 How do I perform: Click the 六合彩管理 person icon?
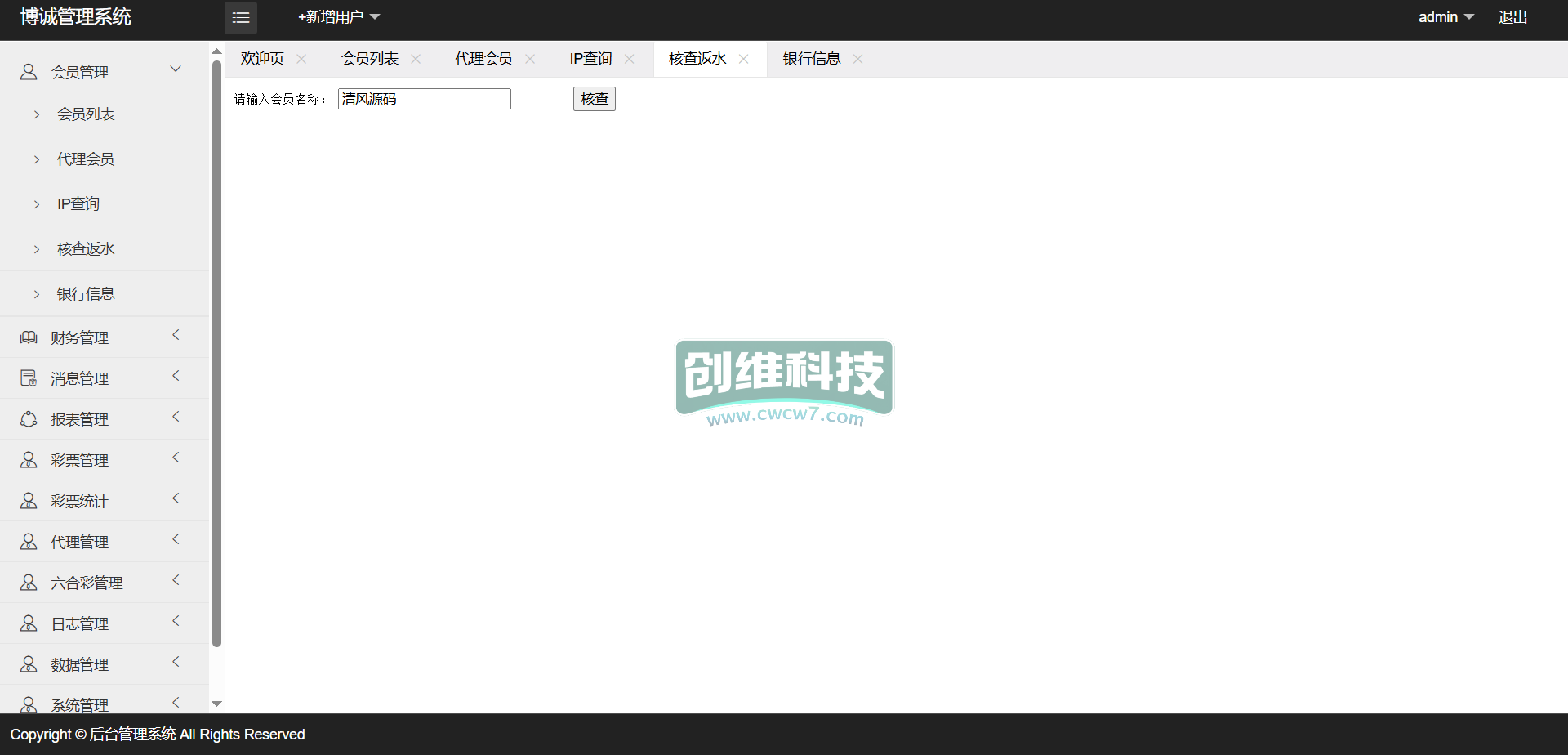29,583
